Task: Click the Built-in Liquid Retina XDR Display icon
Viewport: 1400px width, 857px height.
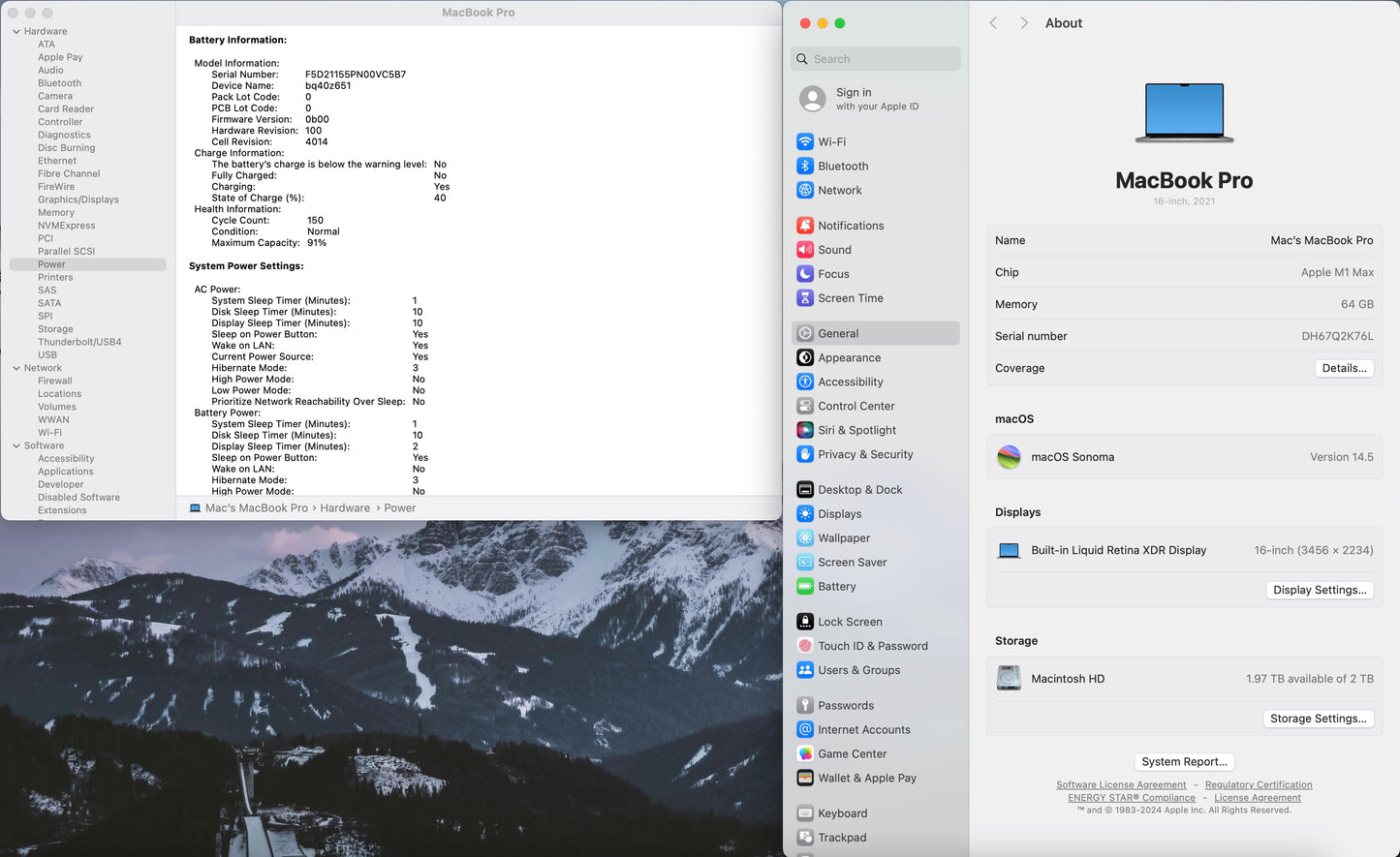Action: tap(1009, 550)
